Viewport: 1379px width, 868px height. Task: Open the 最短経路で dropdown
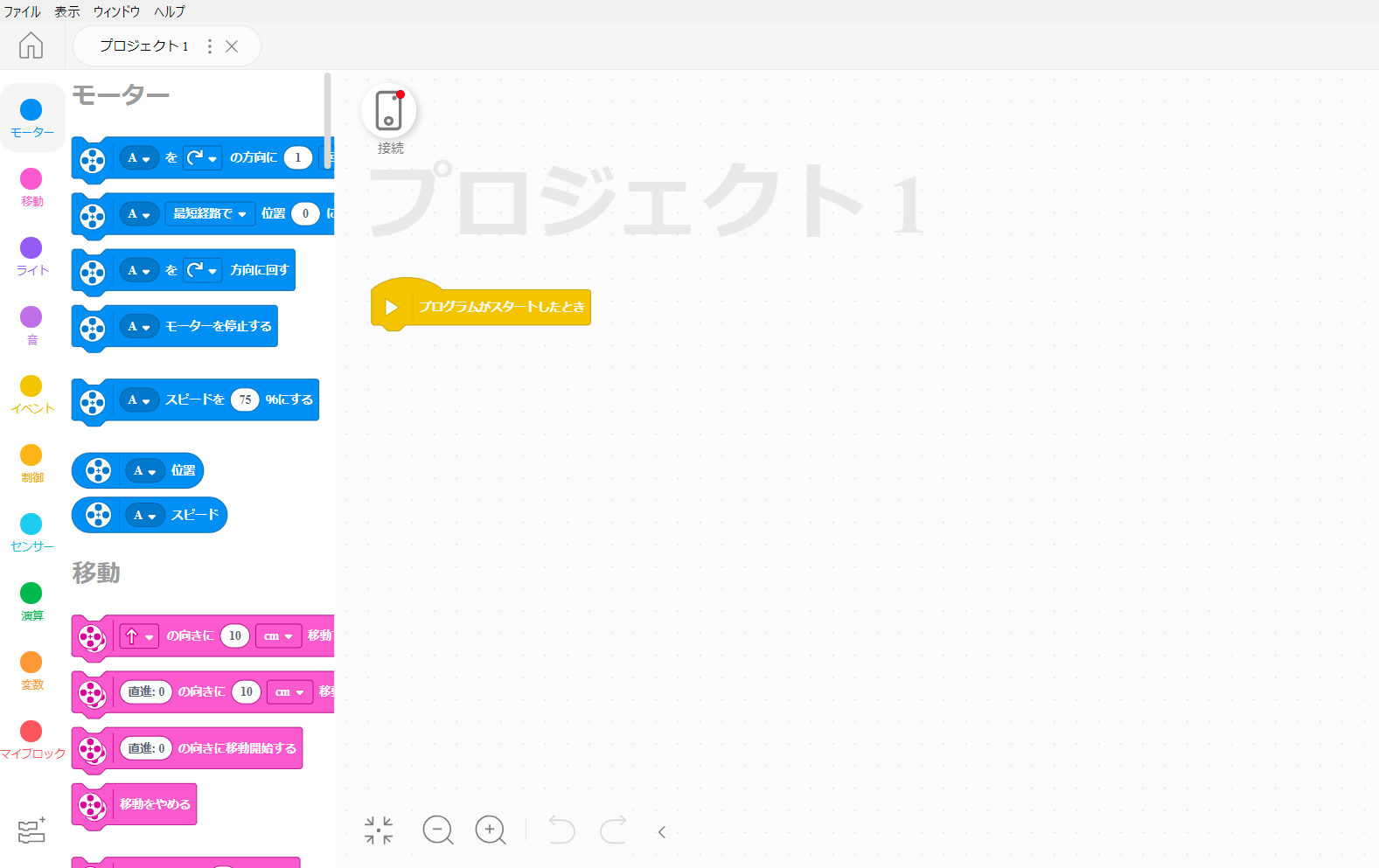tap(209, 214)
